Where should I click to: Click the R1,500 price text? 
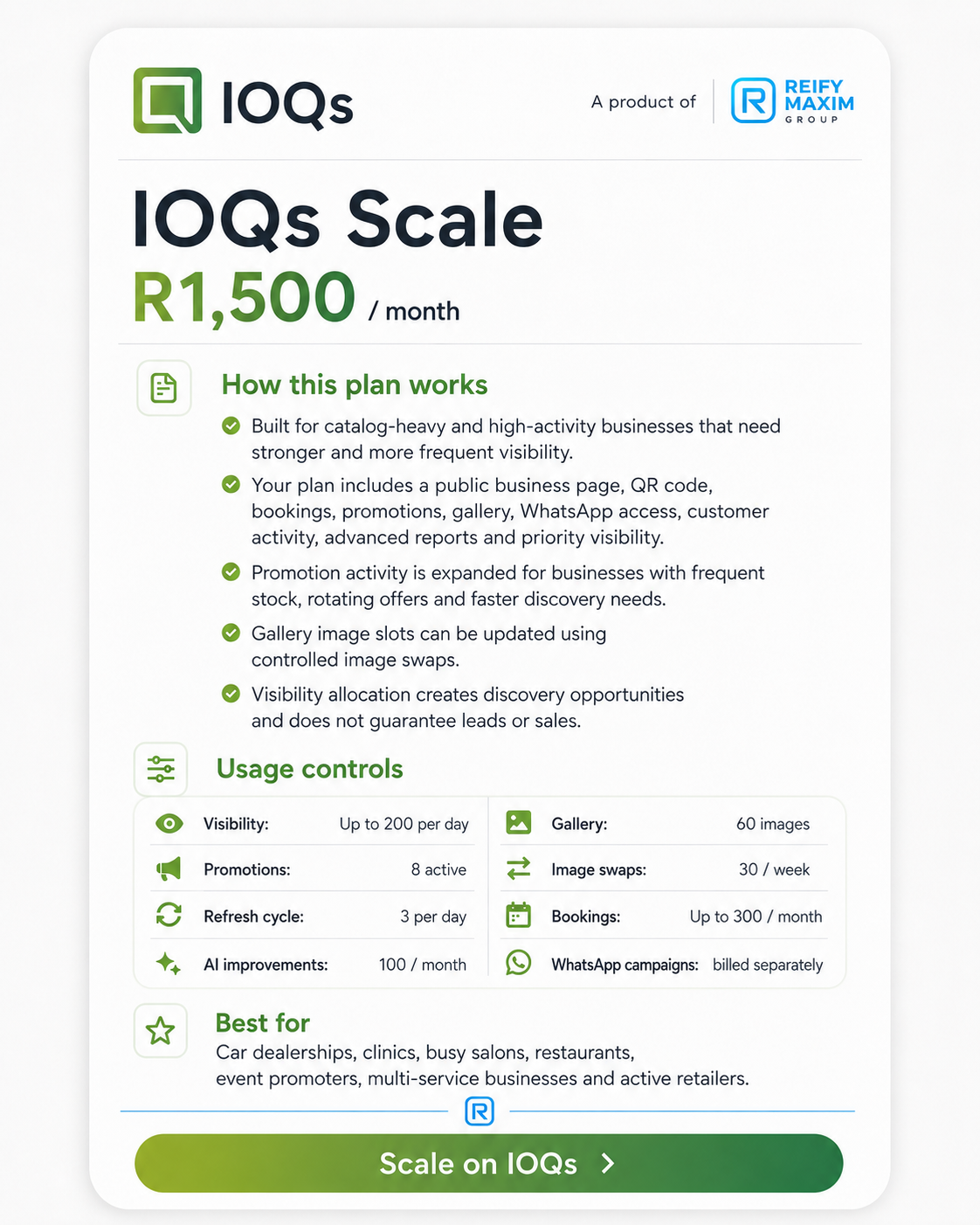[245, 298]
